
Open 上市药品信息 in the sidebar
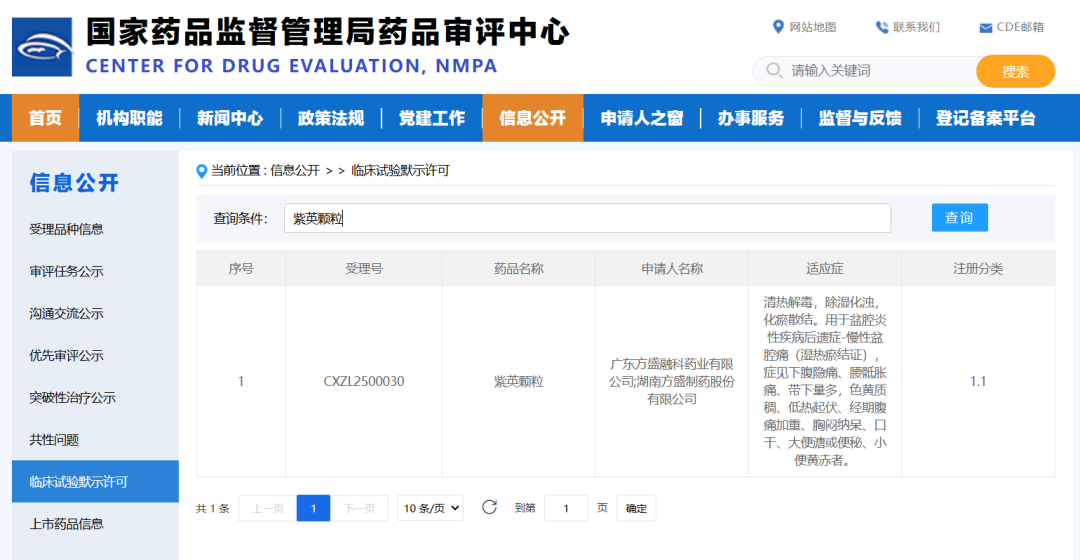point(67,523)
